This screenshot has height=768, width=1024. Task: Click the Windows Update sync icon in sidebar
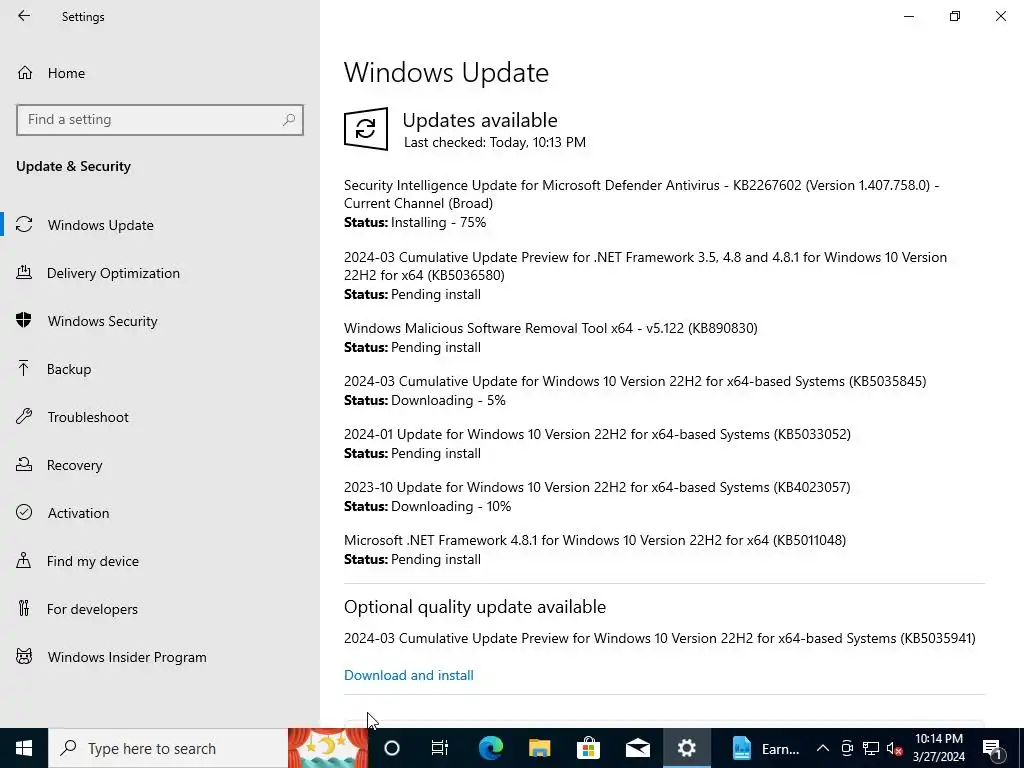tap(24, 225)
